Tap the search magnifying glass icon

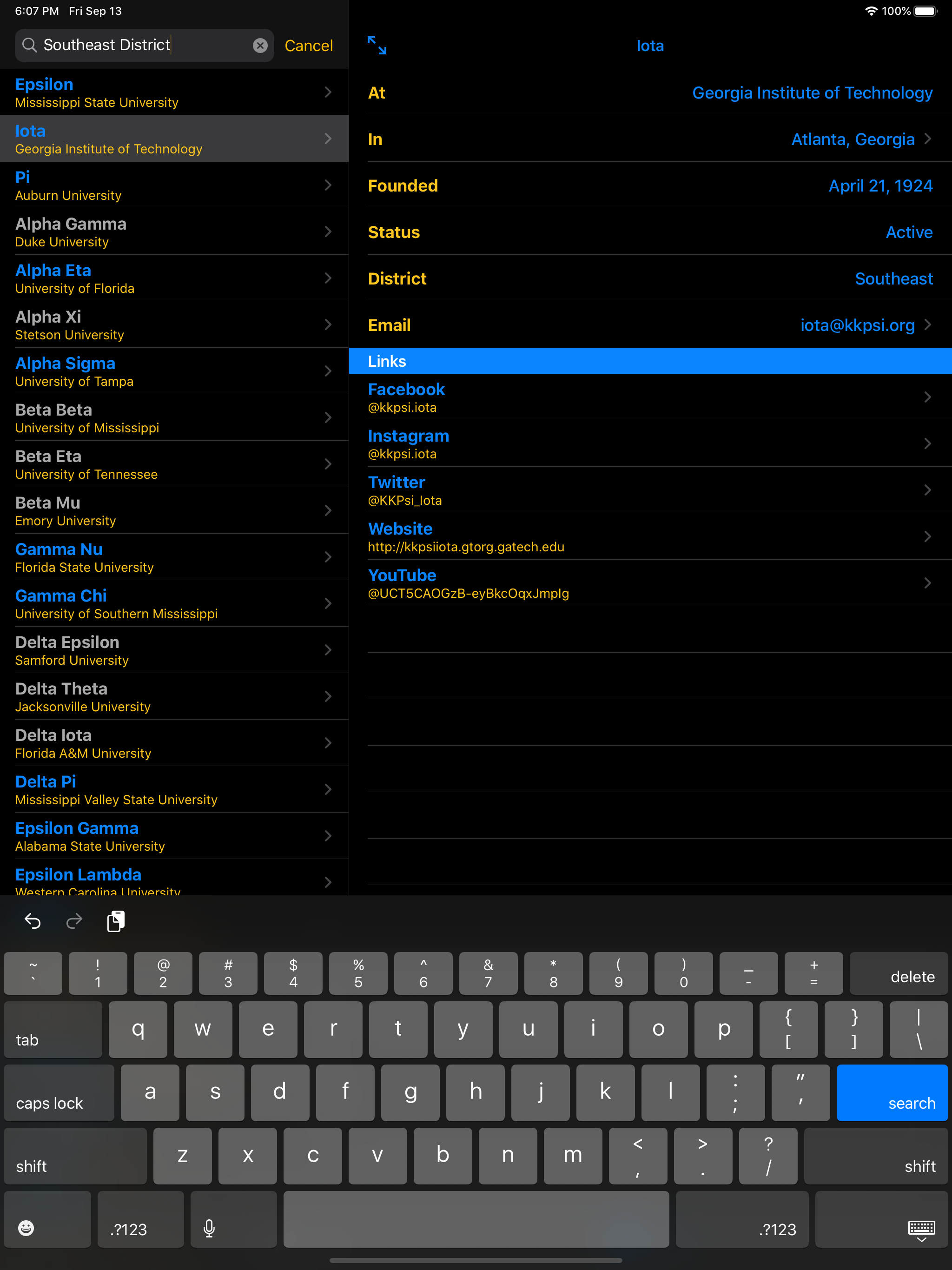click(29, 45)
